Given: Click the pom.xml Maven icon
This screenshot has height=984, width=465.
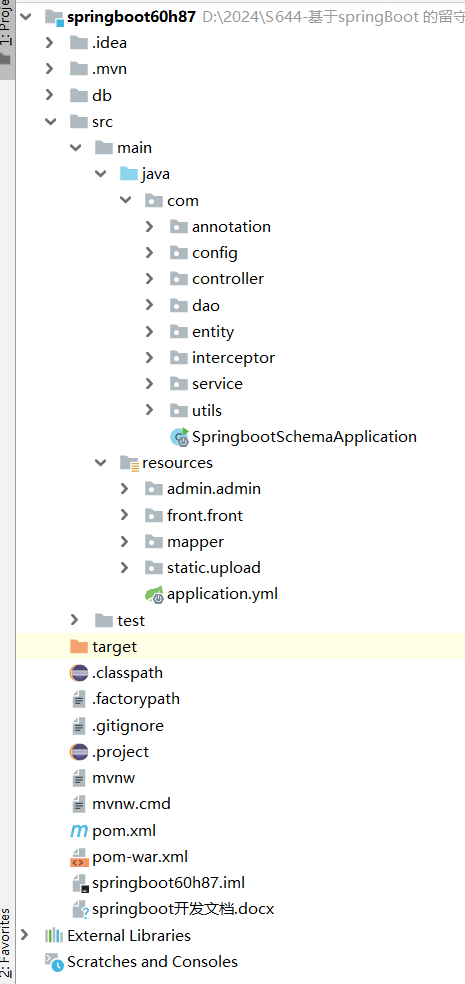Looking at the screenshot, I should click(79, 831).
